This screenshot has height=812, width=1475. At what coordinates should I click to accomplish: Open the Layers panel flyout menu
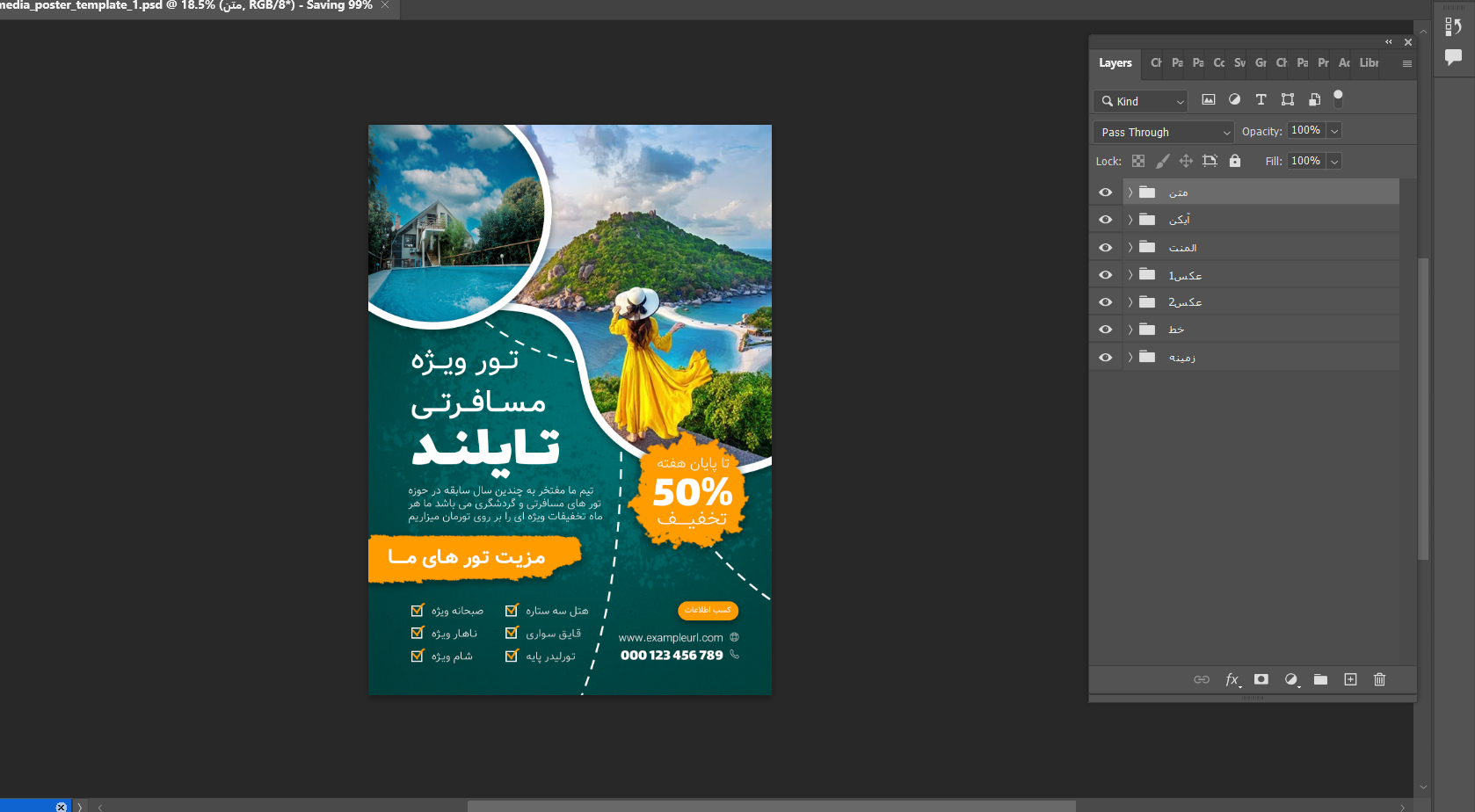pyautogui.click(x=1406, y=63)
